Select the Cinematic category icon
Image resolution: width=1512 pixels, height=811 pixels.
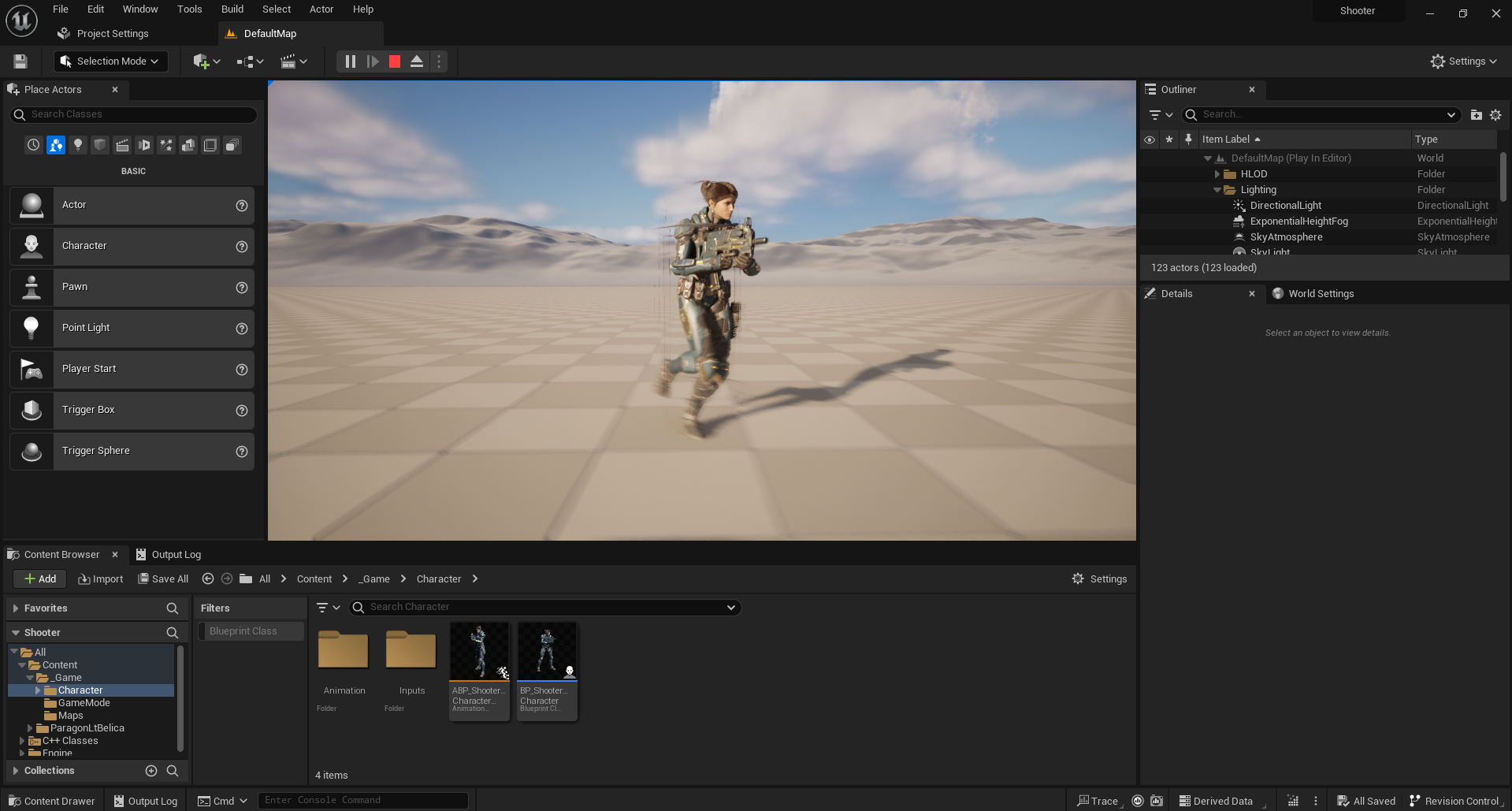click(x=122, y=145)
